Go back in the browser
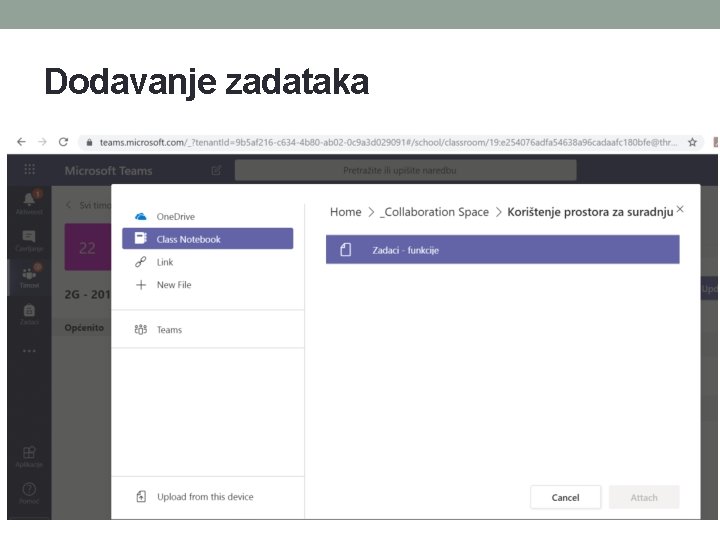 click(21, 142)
